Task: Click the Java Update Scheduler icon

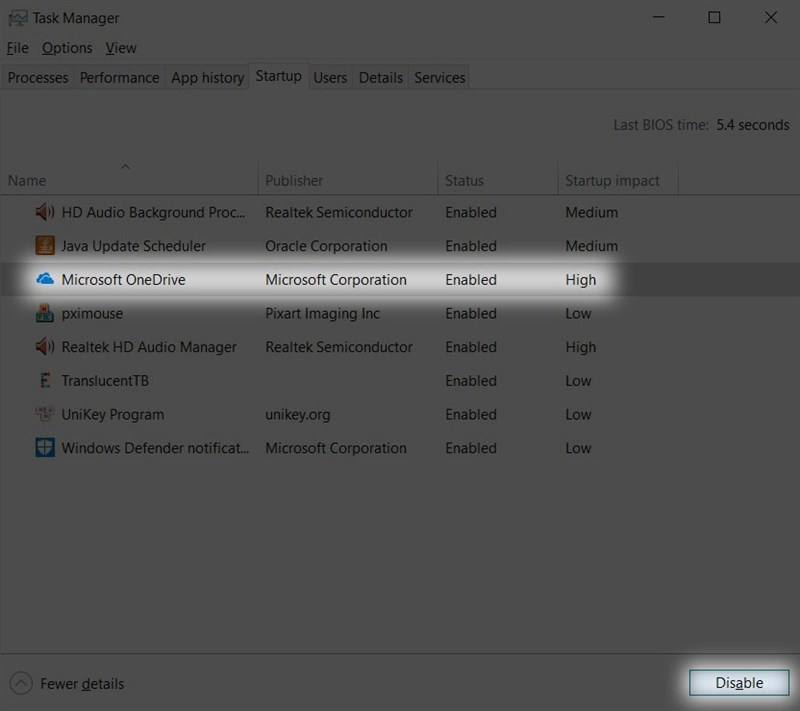Action: click(x=45, y=245)
